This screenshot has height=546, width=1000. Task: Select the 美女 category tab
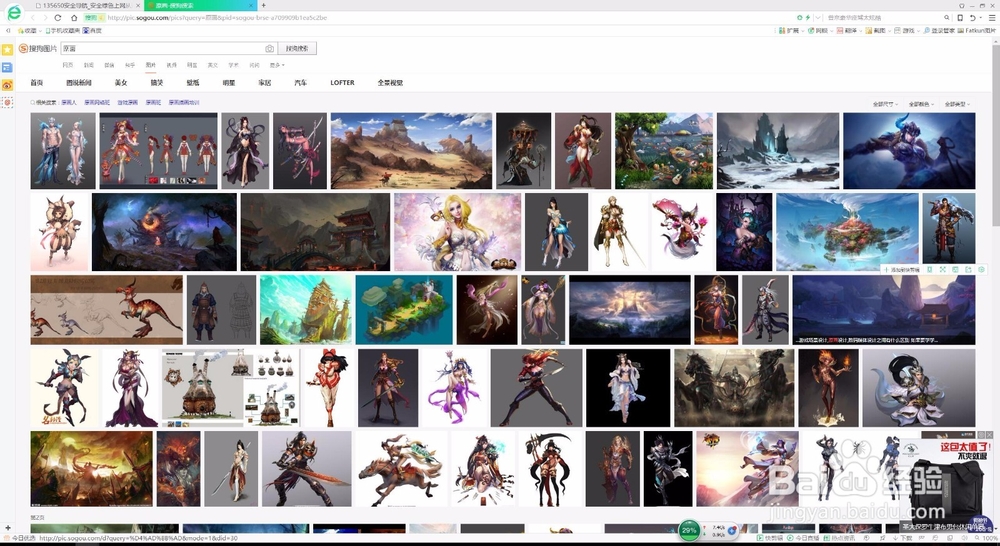coord(121,83)
